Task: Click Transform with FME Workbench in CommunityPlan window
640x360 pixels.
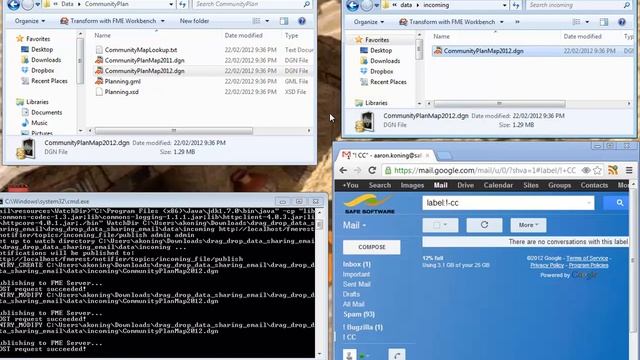Action: coord(109,21)
